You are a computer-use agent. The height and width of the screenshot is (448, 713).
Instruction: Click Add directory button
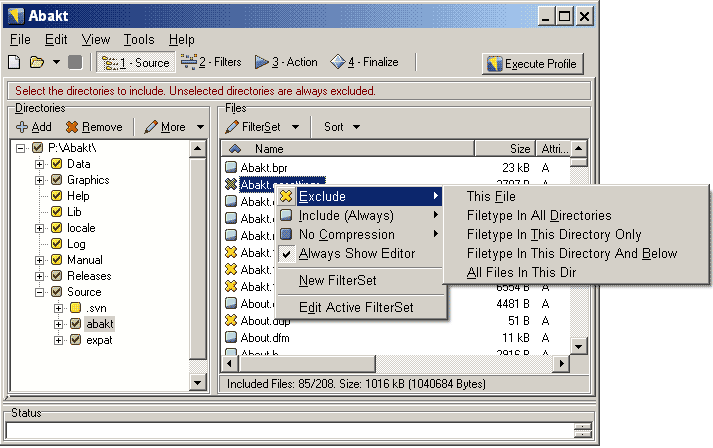[x=34, y=127]
